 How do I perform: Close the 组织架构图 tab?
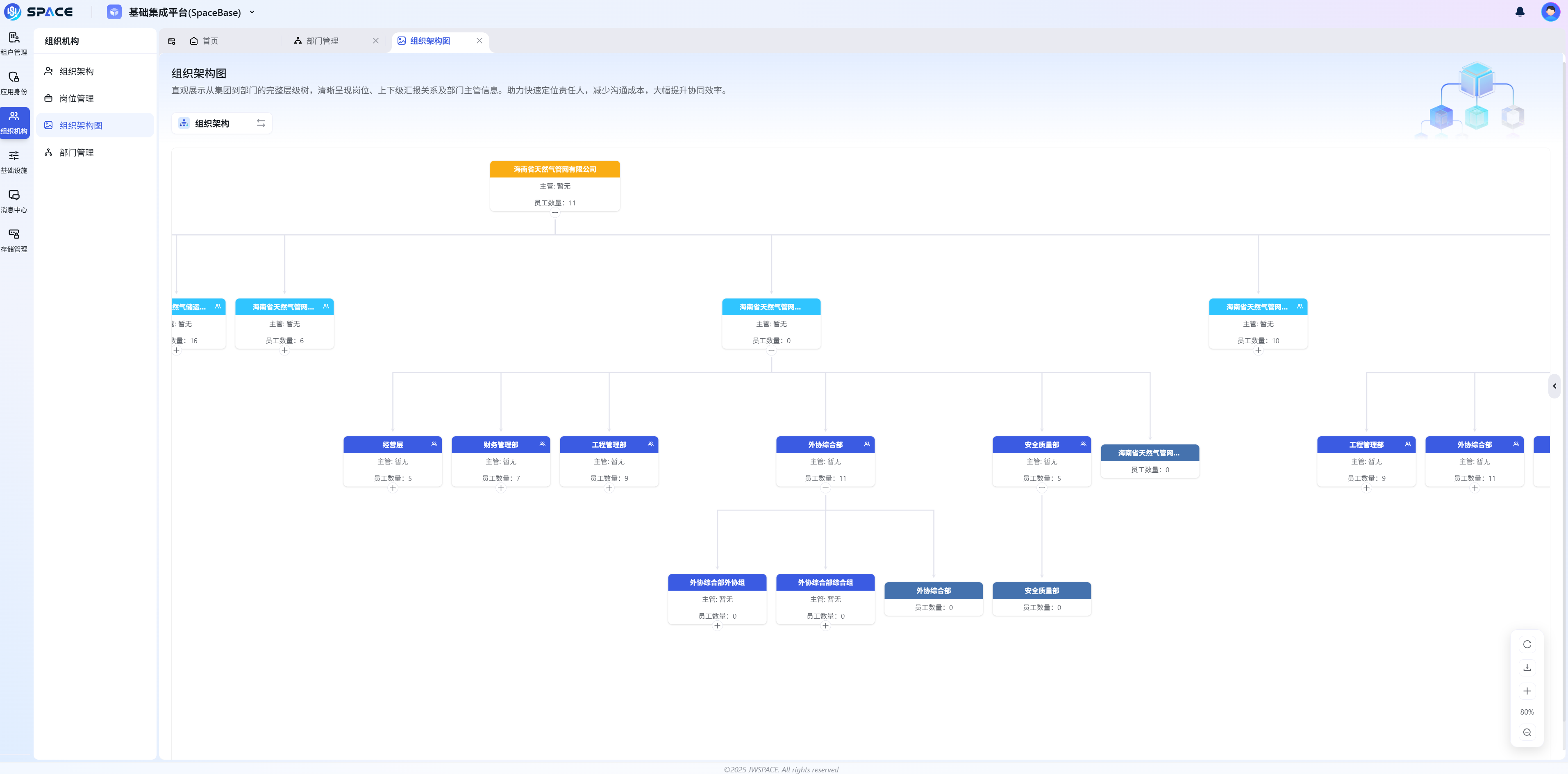click(479, 41)
